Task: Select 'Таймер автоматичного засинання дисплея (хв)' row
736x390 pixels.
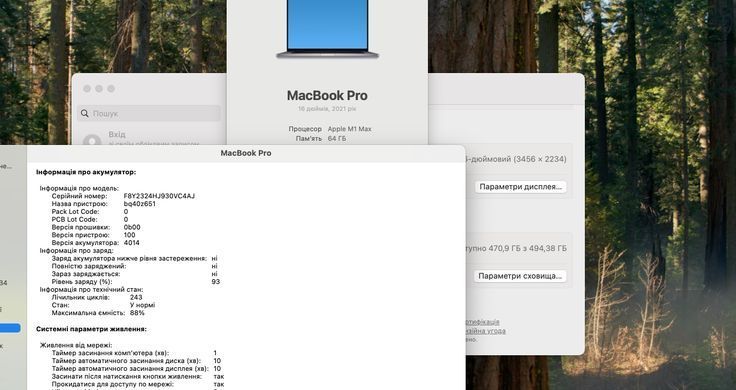Action: point(136,368)
